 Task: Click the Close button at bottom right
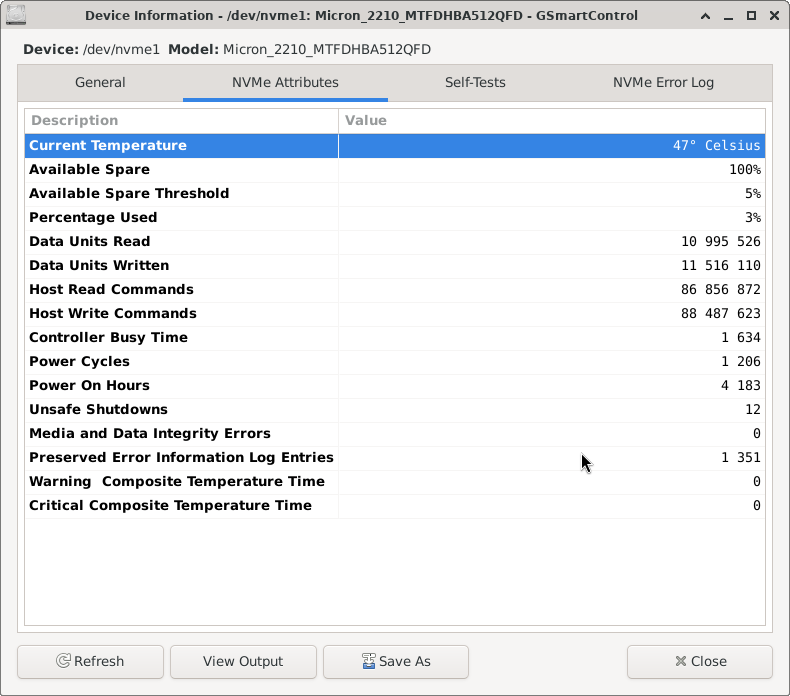tap(700, 661)
